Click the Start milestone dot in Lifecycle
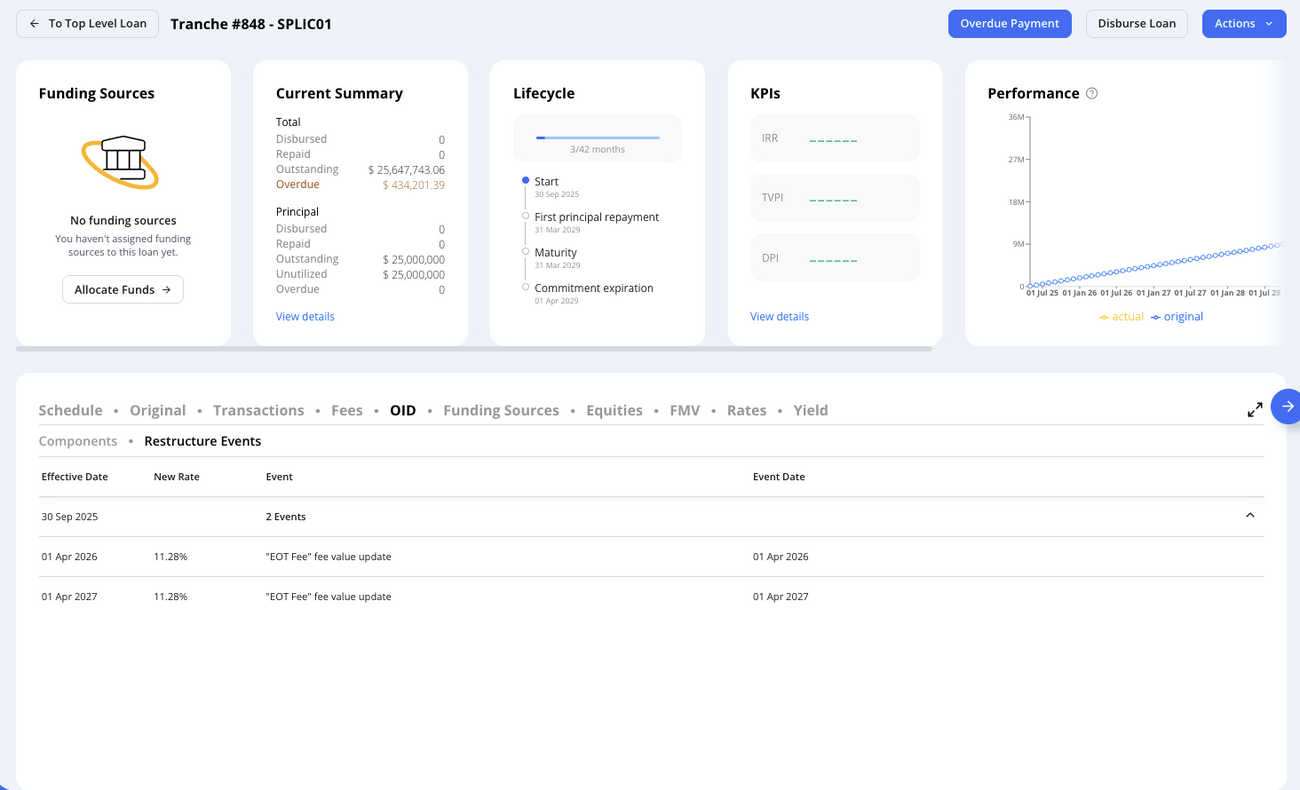The image size is (1300, 790). point(524,181)
